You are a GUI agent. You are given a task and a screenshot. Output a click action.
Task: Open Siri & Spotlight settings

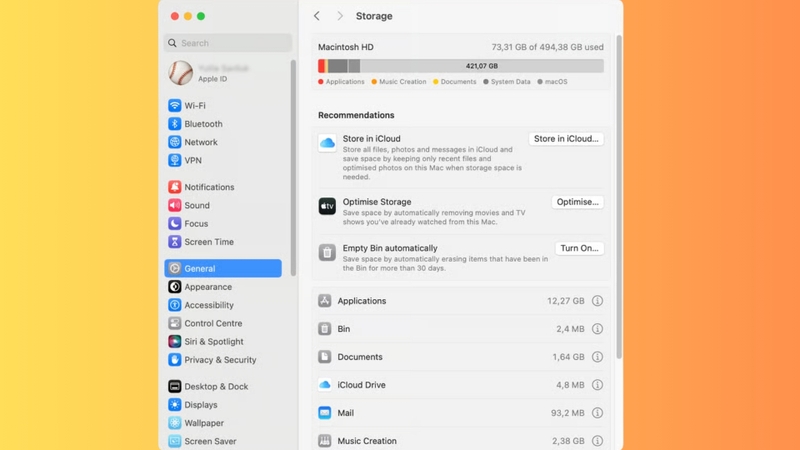coord(223,341)
